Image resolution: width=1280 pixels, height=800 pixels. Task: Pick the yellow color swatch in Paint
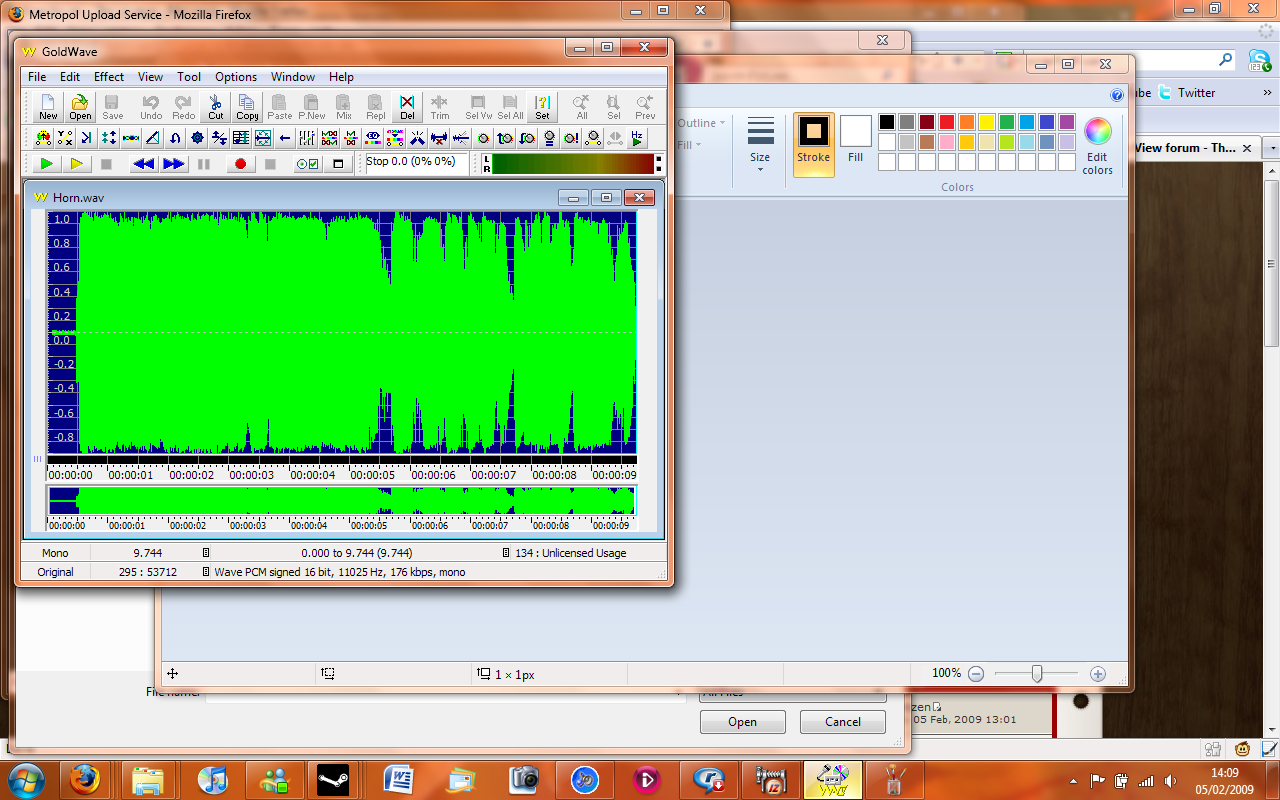987,122
